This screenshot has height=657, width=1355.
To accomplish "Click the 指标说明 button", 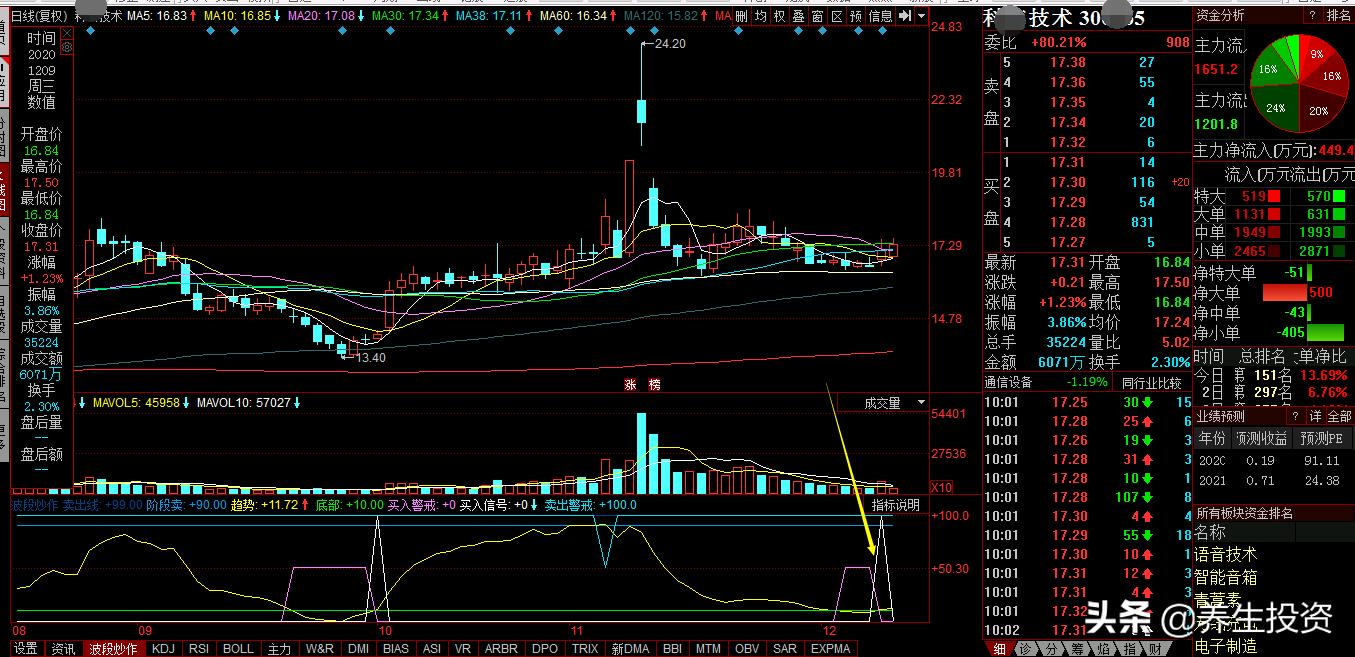I will click(895, 505).
